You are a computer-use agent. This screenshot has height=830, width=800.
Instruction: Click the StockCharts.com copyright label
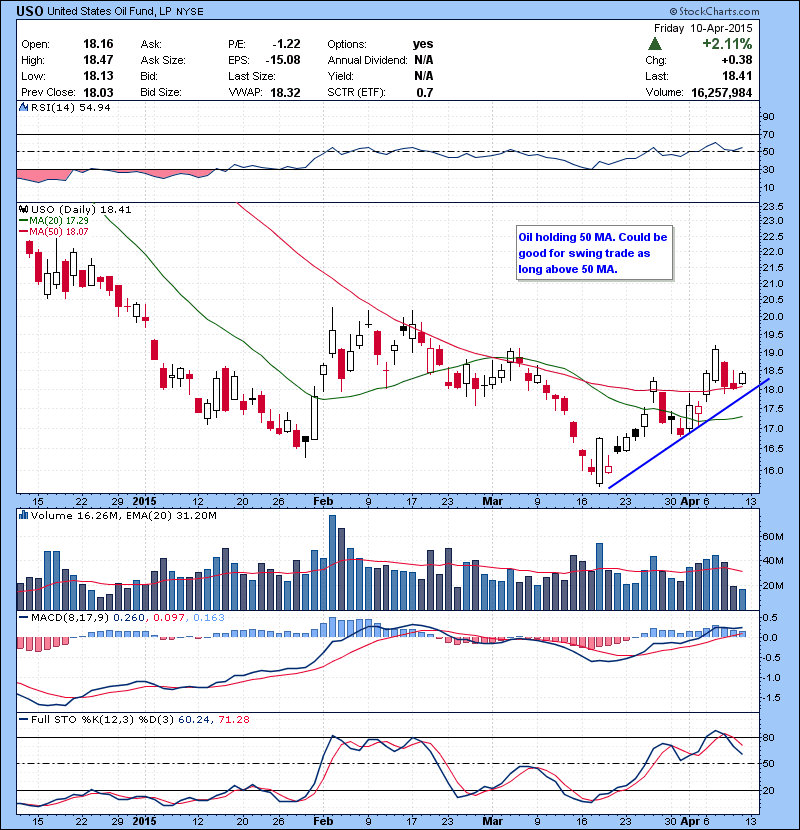pyautogui.click(x=714, y=11)
